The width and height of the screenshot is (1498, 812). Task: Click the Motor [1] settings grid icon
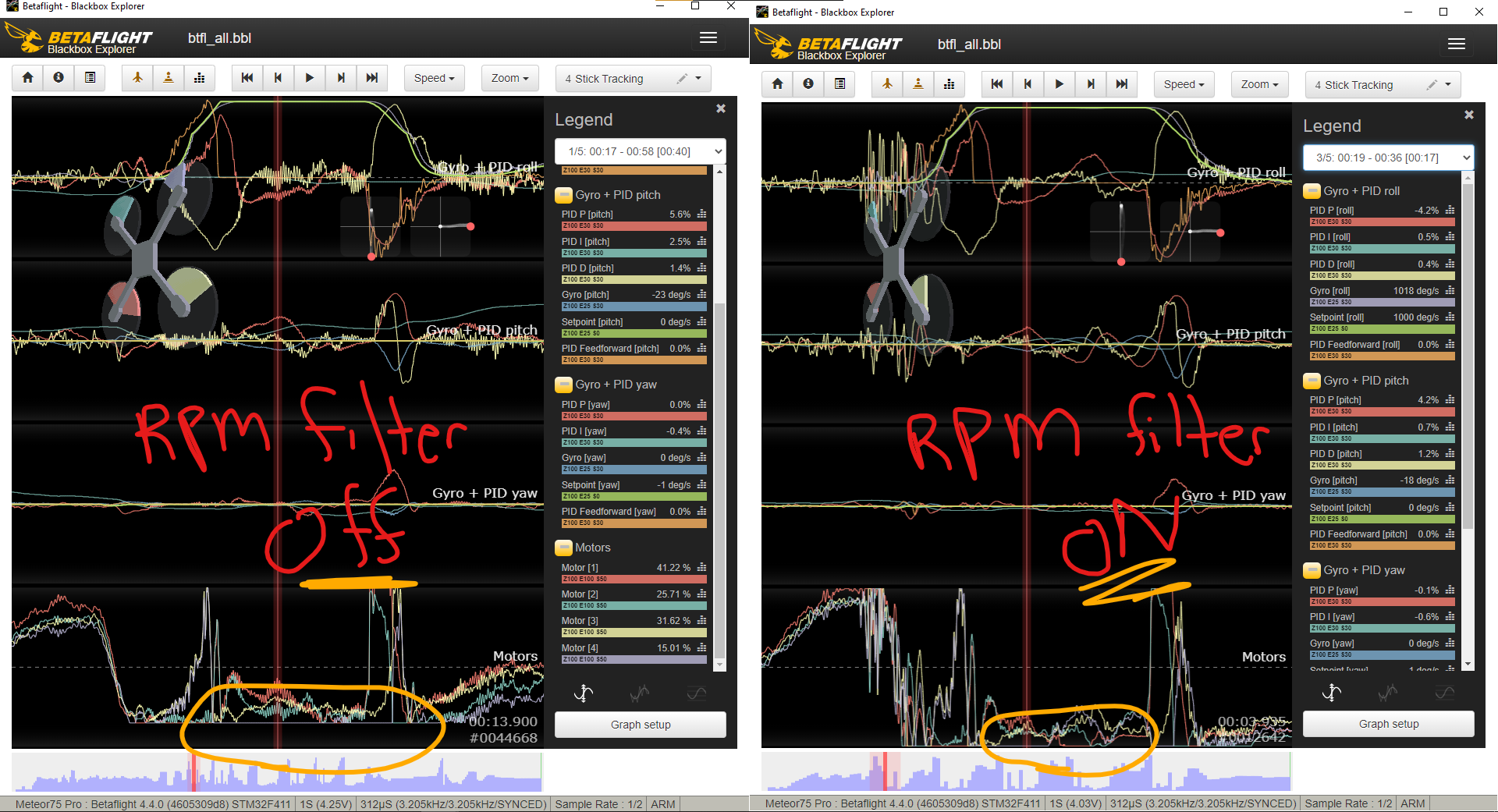click(x=701, y=567)
